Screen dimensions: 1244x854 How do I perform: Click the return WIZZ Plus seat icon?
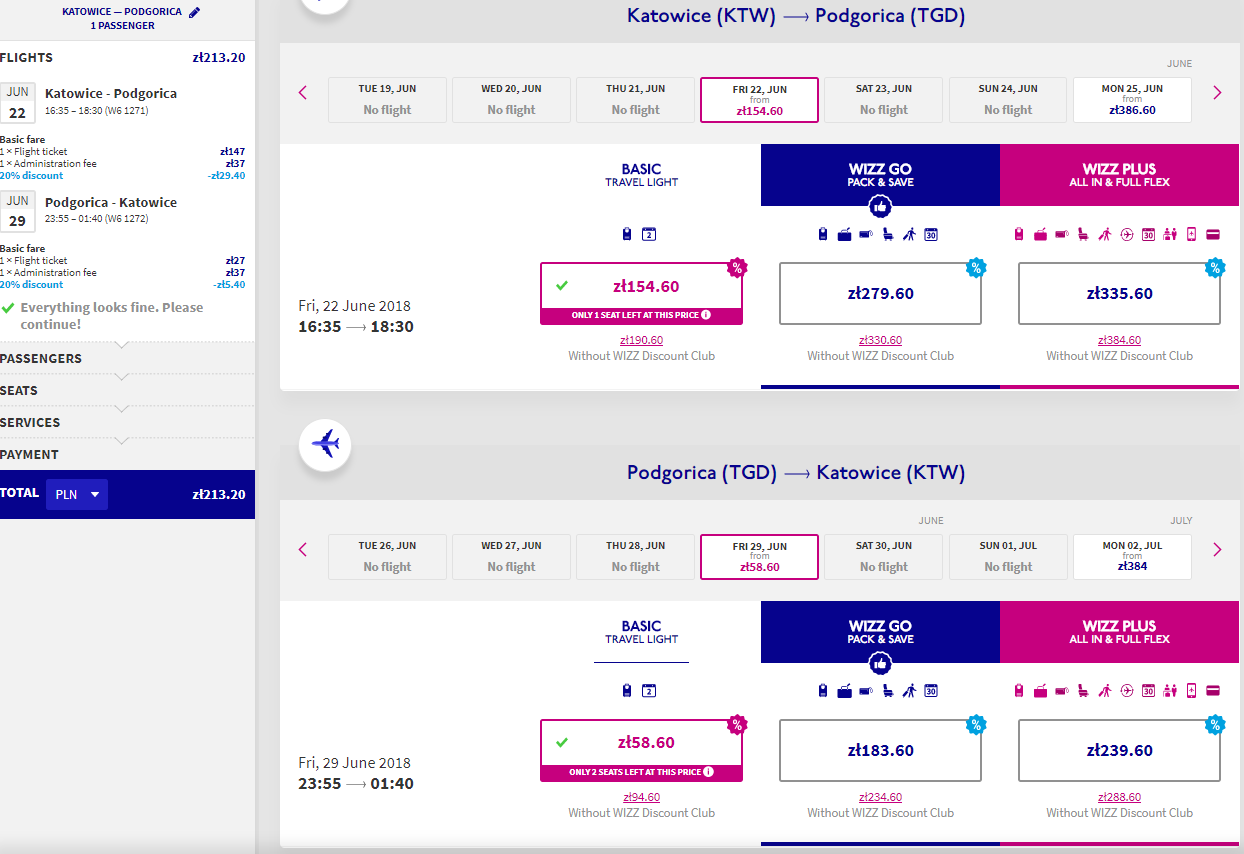click(x=1083, y=691)
